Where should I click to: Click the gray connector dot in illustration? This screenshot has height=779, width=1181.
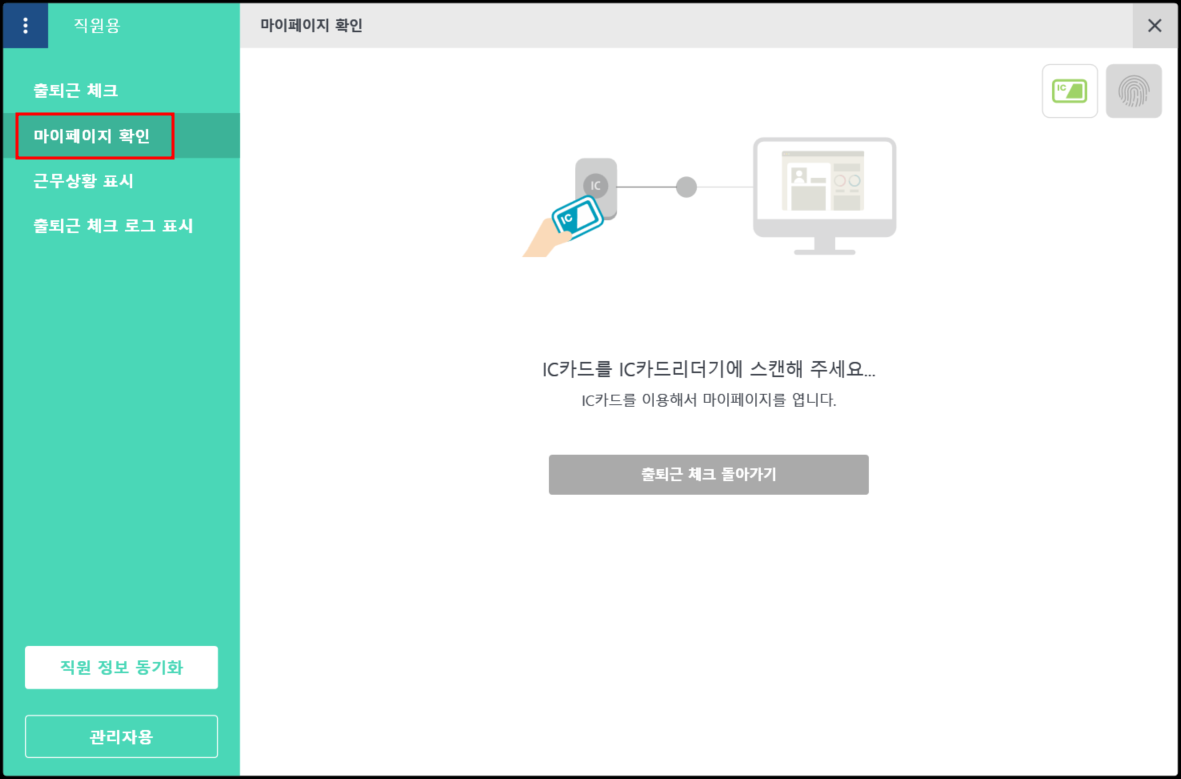686,187
